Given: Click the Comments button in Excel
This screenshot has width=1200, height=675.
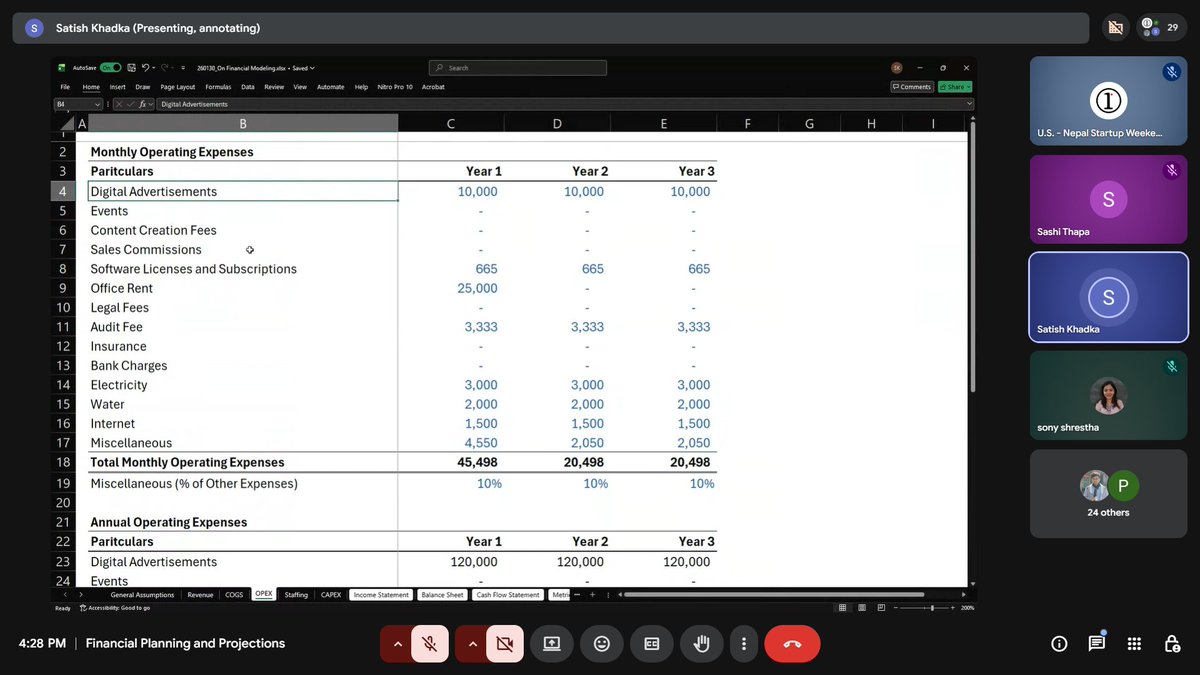Looking at the screenshot, I should (912, 87).
